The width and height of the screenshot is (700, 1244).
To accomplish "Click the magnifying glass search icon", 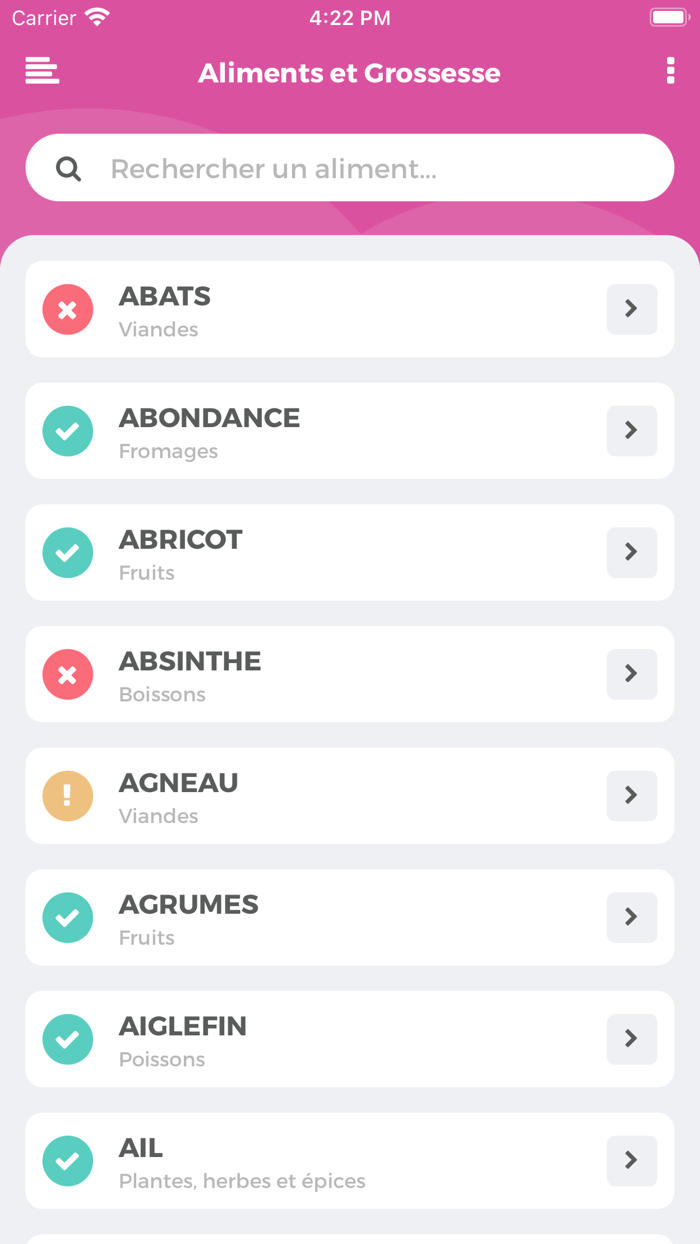I will pos(68,167).
